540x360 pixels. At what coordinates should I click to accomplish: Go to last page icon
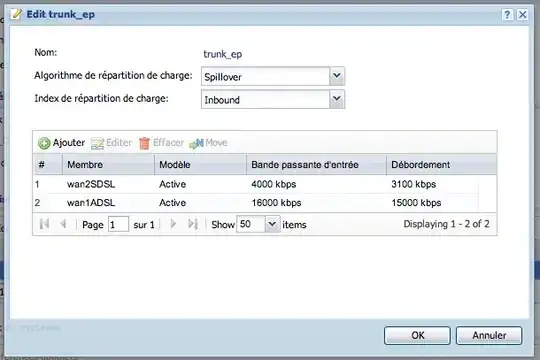(x=193, y=224)
